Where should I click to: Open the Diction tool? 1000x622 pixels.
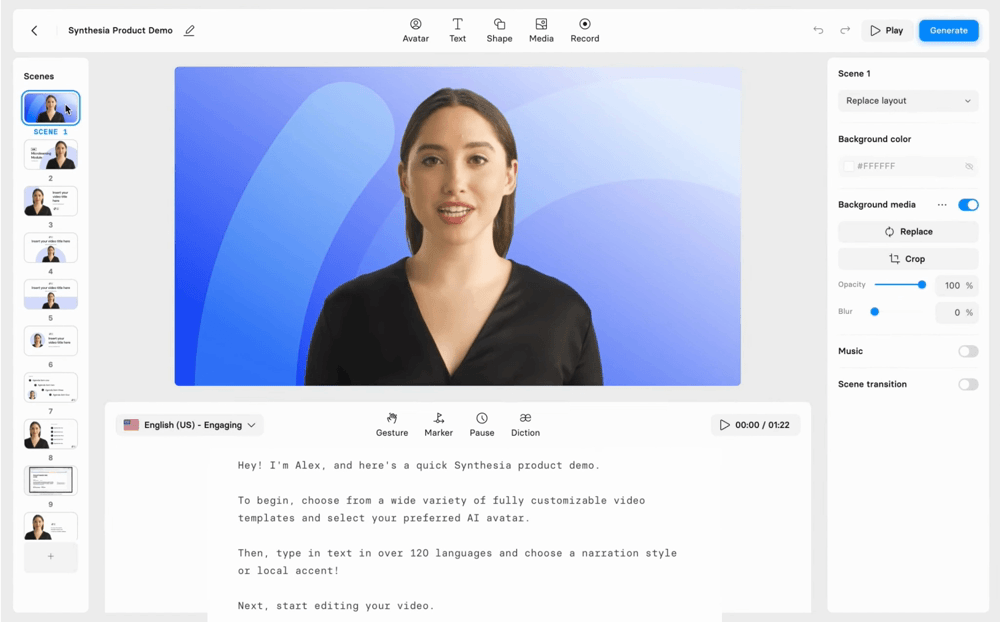[x=525, y=424]
